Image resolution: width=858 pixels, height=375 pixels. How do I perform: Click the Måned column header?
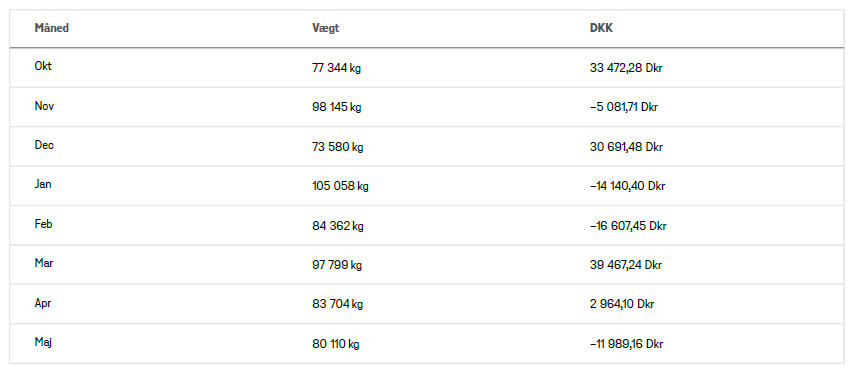click(x=52, y=28)
